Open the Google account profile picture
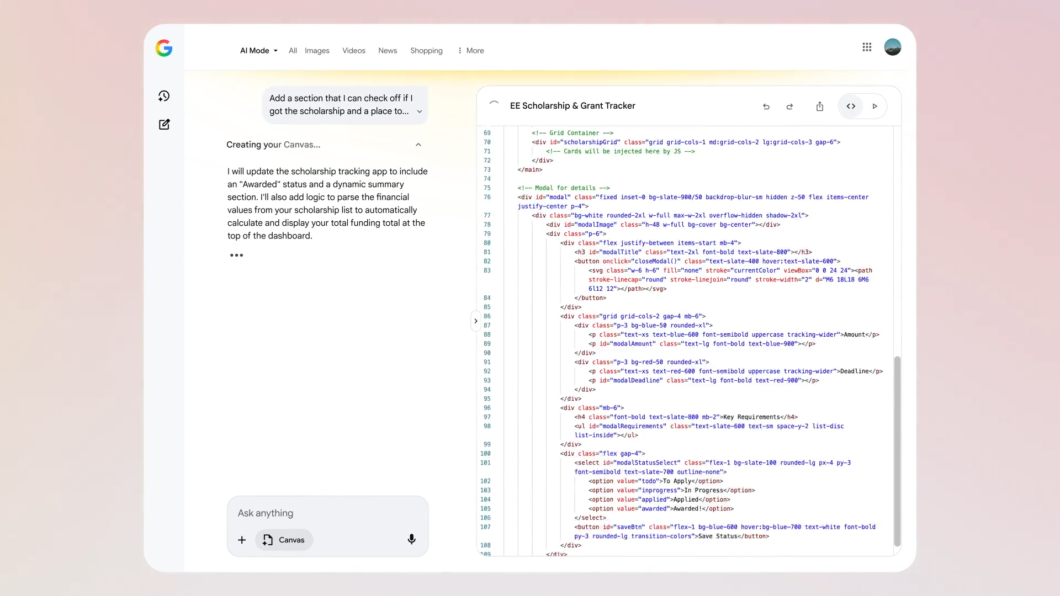The height and width of the screenshot is (596, 1060). (893, 47)
